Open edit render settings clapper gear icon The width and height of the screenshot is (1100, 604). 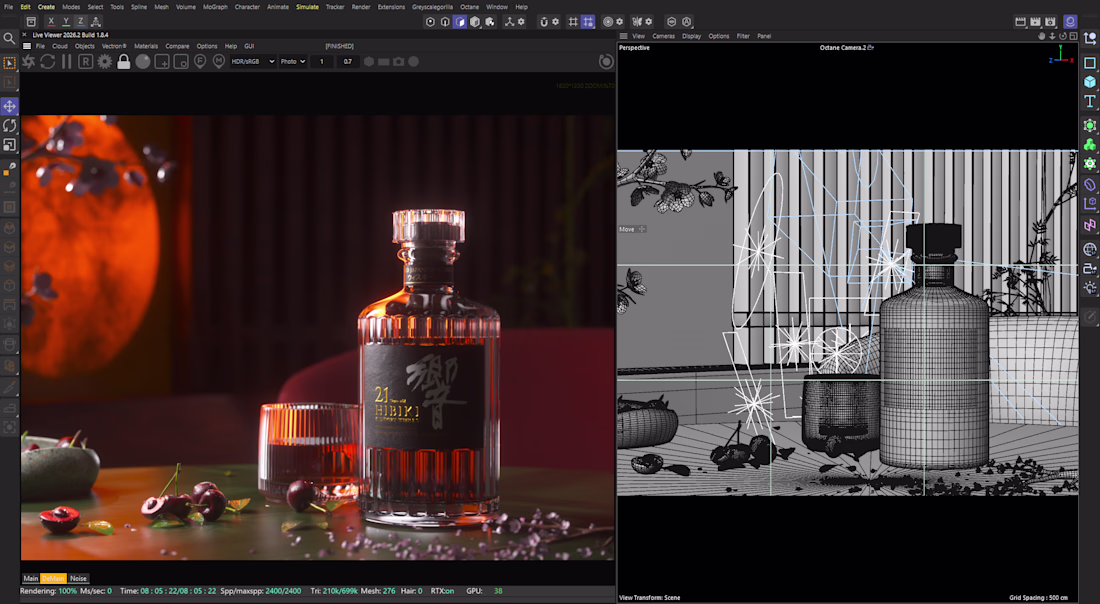(1050, 22)
